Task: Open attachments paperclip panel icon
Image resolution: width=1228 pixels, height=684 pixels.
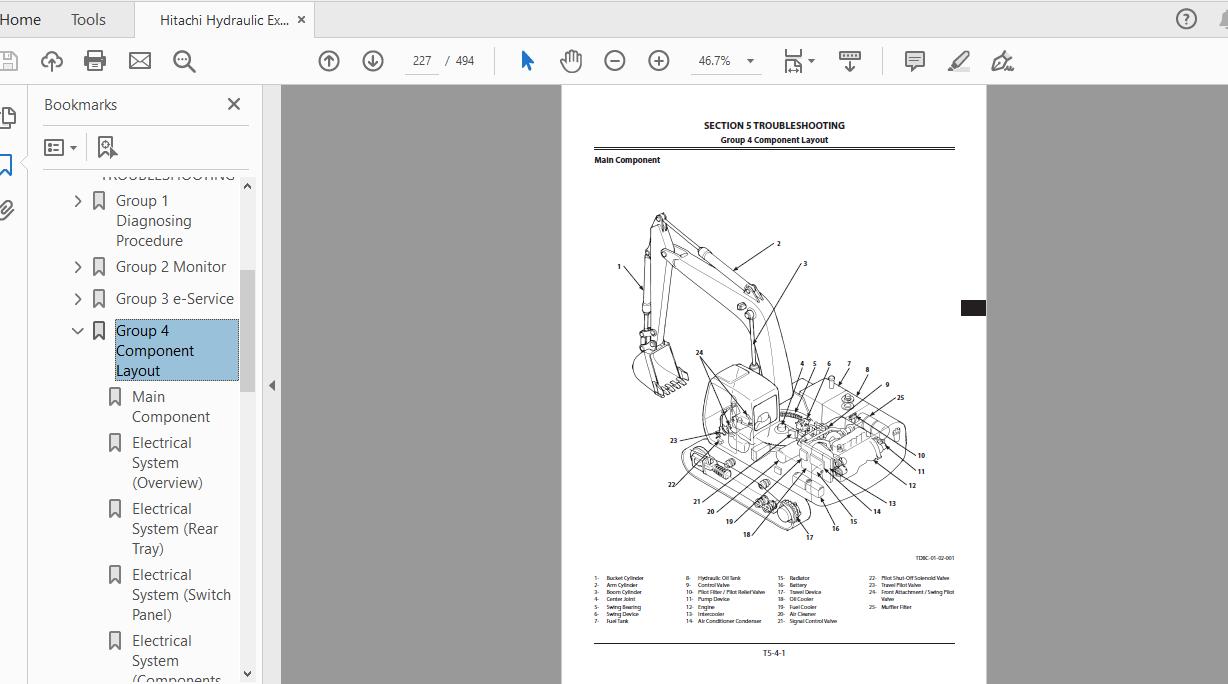Action: (x=6, y=210)
